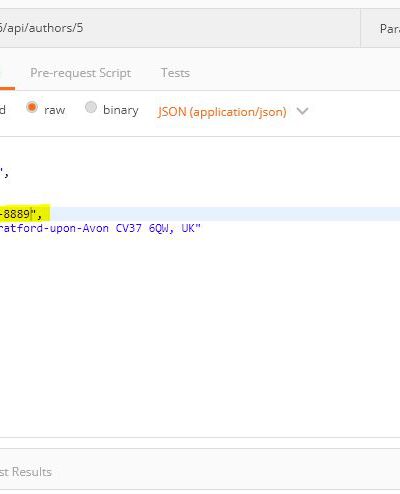
Task: Click the highlighted -8889 text in editor
Action: (x=15, y=214)
